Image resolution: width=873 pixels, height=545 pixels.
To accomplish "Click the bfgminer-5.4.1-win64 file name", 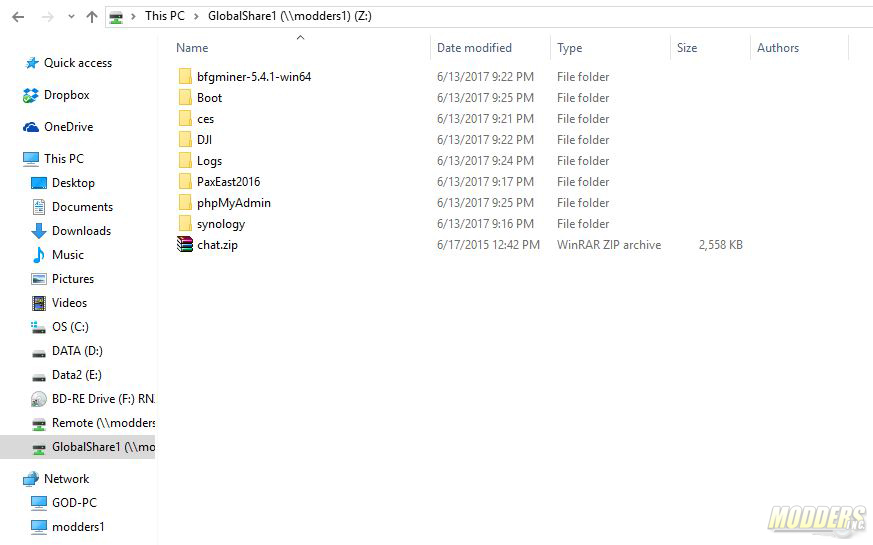I will 254,77.
